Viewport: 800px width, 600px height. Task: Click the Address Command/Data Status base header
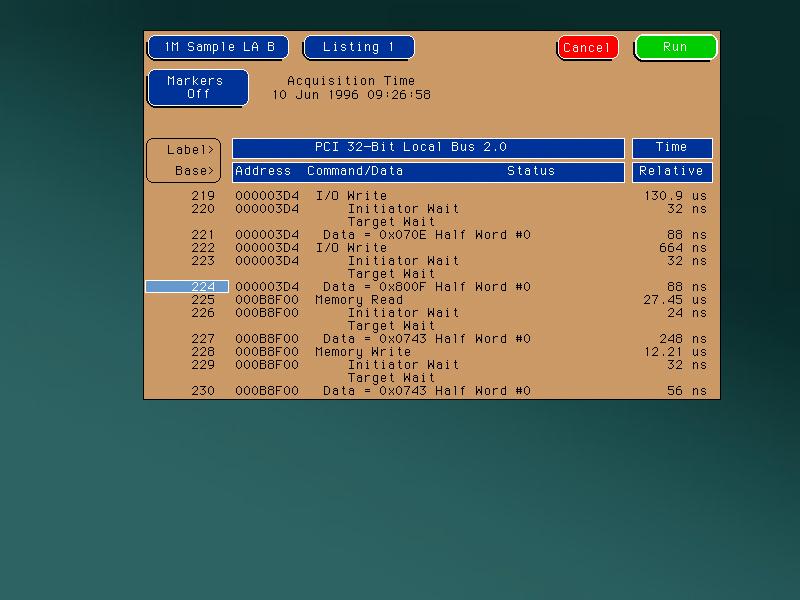coord(428,172)
